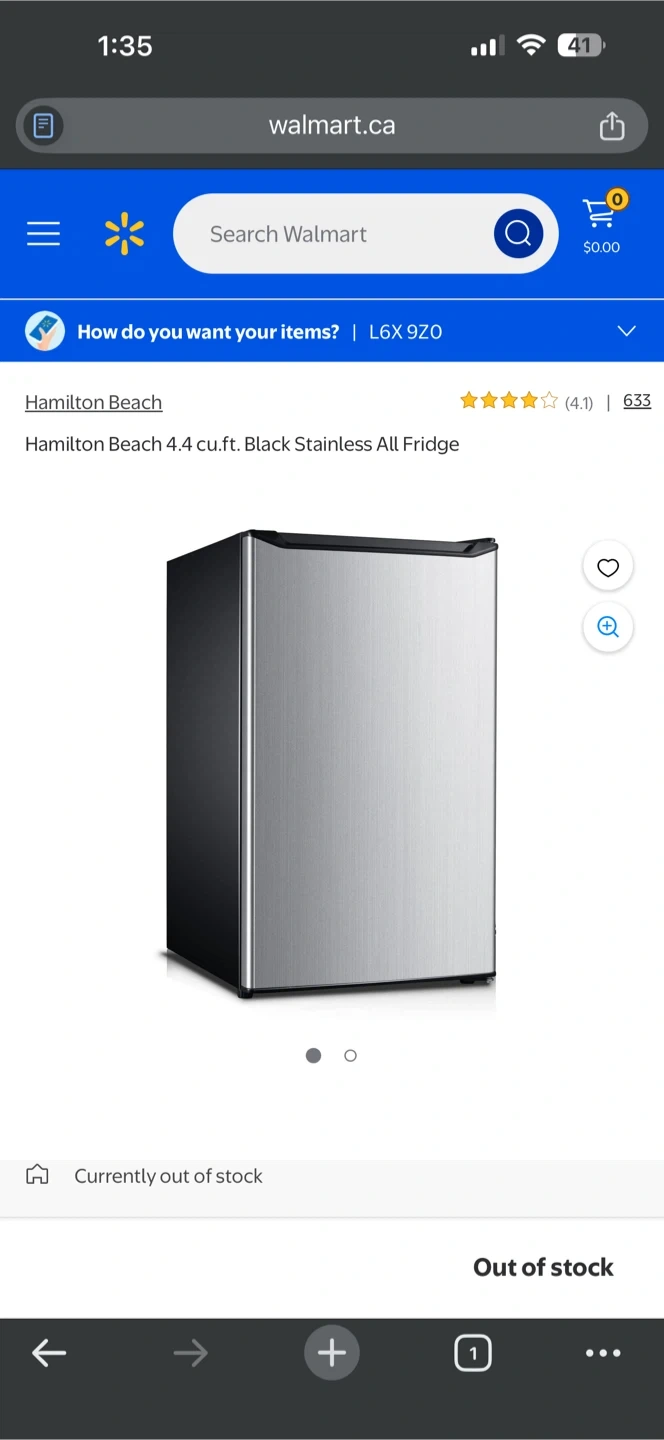The height and width of the screenshot is (1440, 664).
Task: Open browser three-dot more menu
Action: point(603,1353)
